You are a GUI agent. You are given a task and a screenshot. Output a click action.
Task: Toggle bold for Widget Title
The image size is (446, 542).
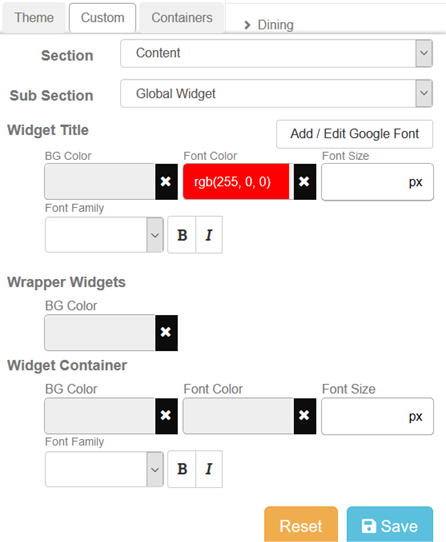point(182,235)
